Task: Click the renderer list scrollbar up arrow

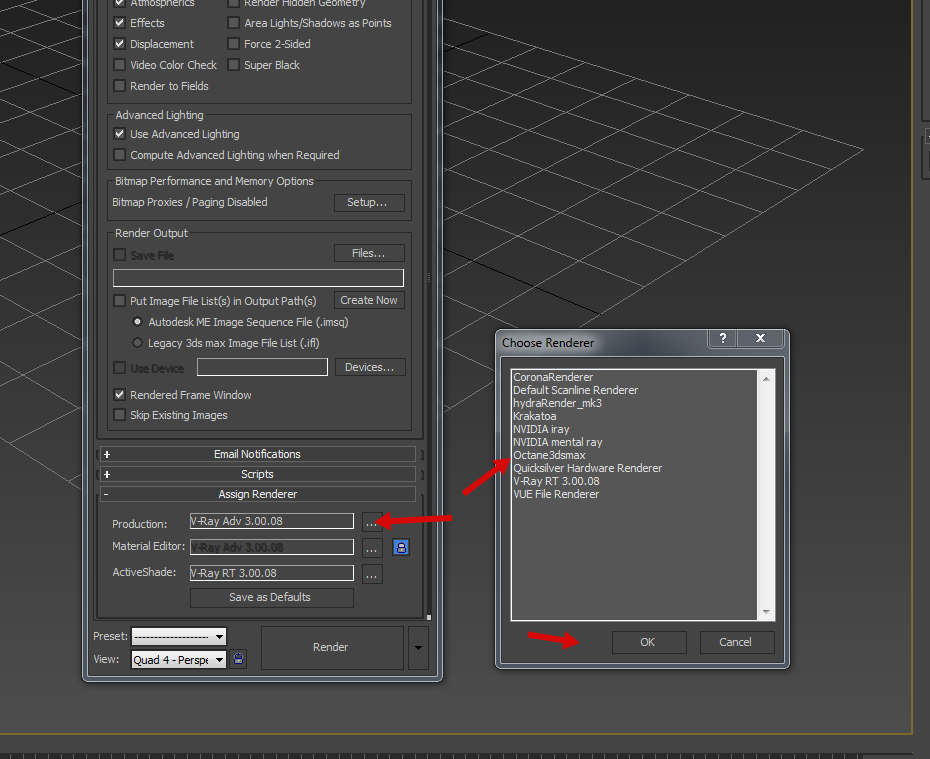Action: point(766,378)
